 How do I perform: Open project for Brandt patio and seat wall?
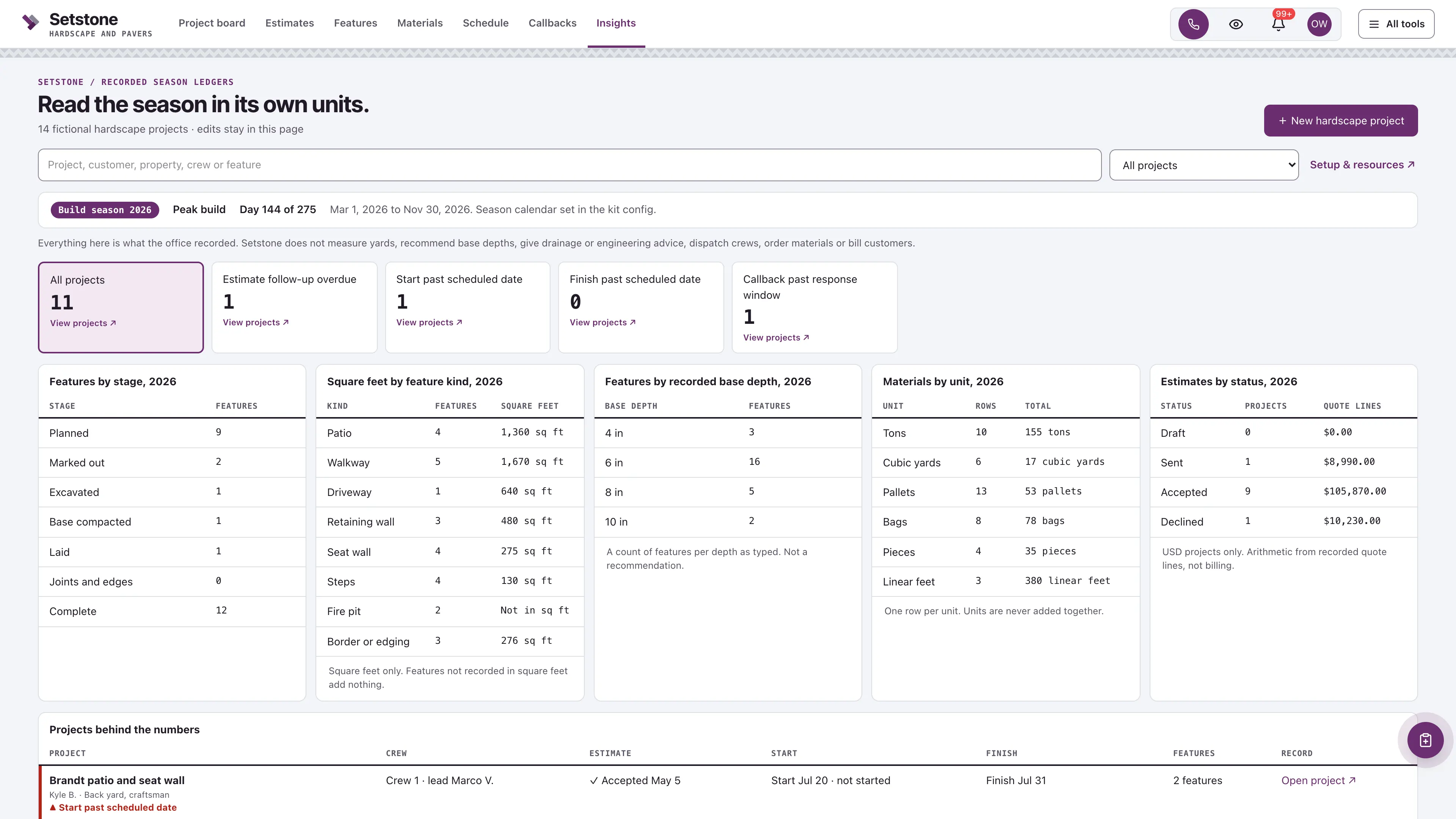pos(1318,781)
